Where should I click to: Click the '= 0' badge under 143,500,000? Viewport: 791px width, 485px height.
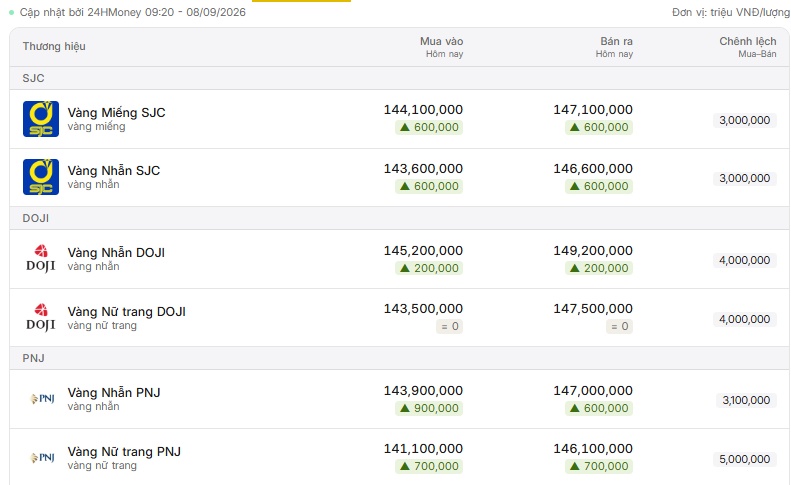(449, 327)
